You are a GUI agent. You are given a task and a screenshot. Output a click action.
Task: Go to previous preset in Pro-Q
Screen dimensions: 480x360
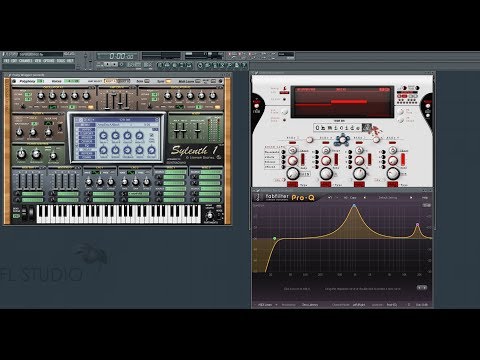click(x=364, y=198)
